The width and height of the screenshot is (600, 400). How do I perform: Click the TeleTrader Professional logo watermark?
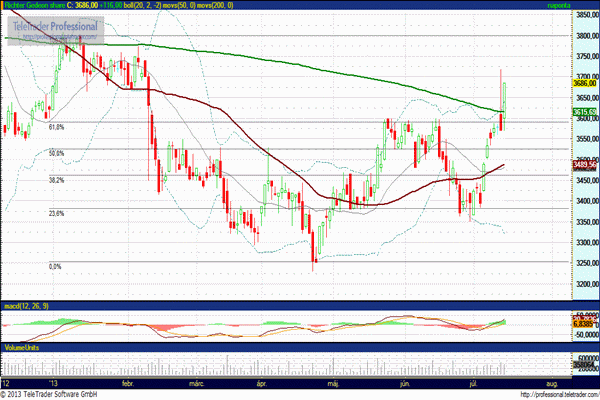[51, 26]
